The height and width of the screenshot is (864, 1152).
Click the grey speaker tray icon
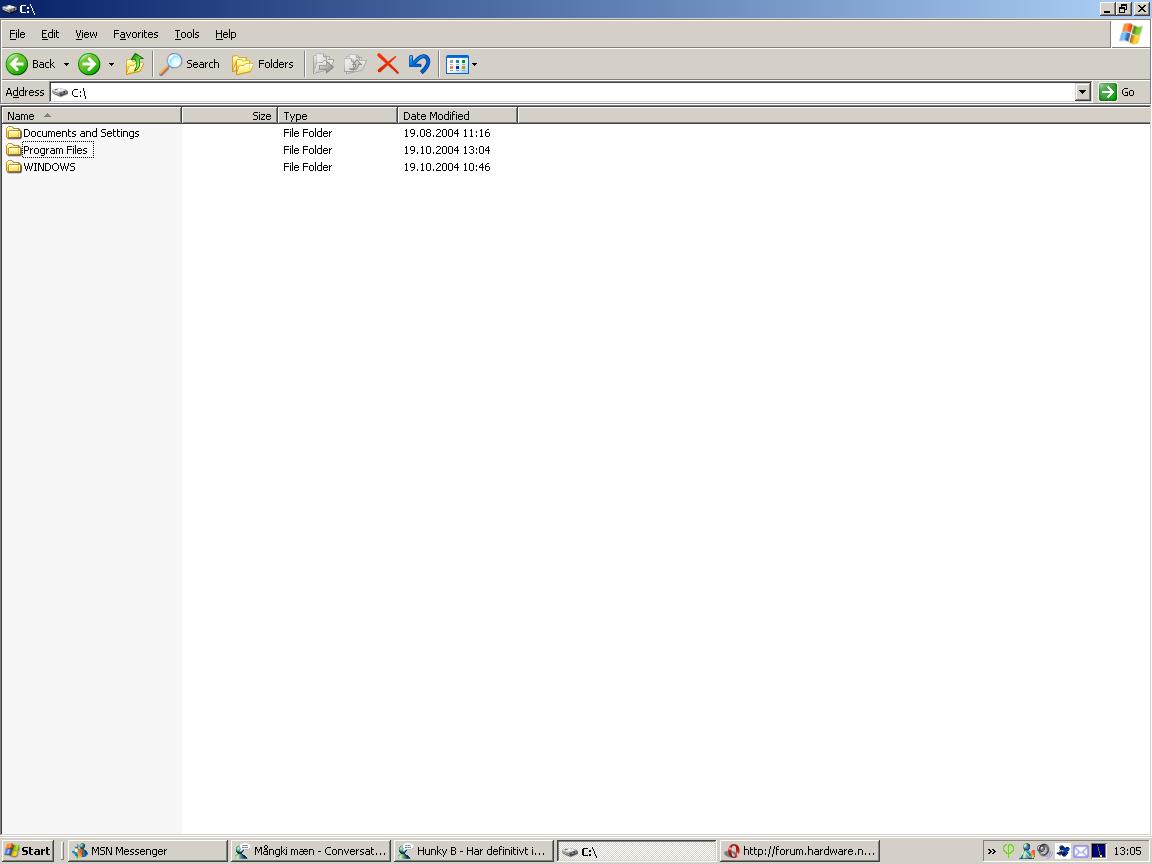point(1043,851)
